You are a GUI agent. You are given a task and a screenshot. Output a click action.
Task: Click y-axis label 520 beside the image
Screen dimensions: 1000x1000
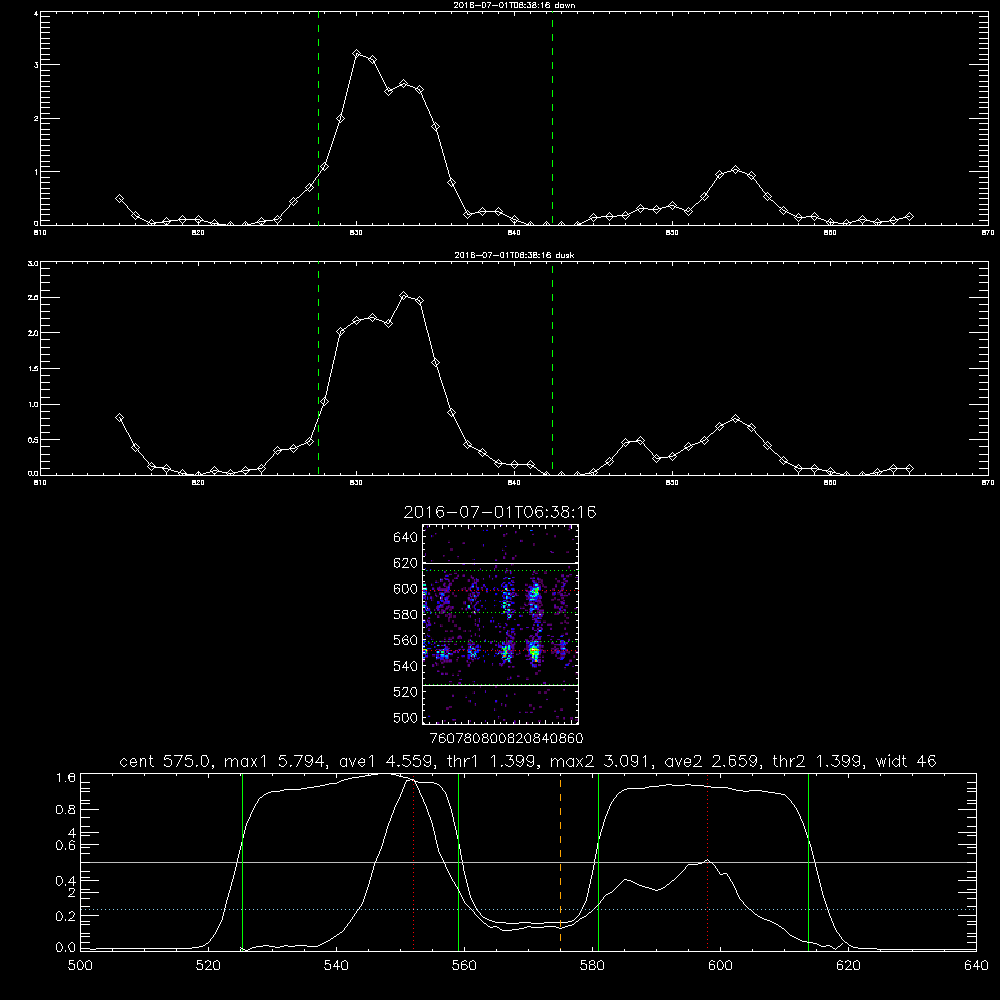click(x=406, y=692)
